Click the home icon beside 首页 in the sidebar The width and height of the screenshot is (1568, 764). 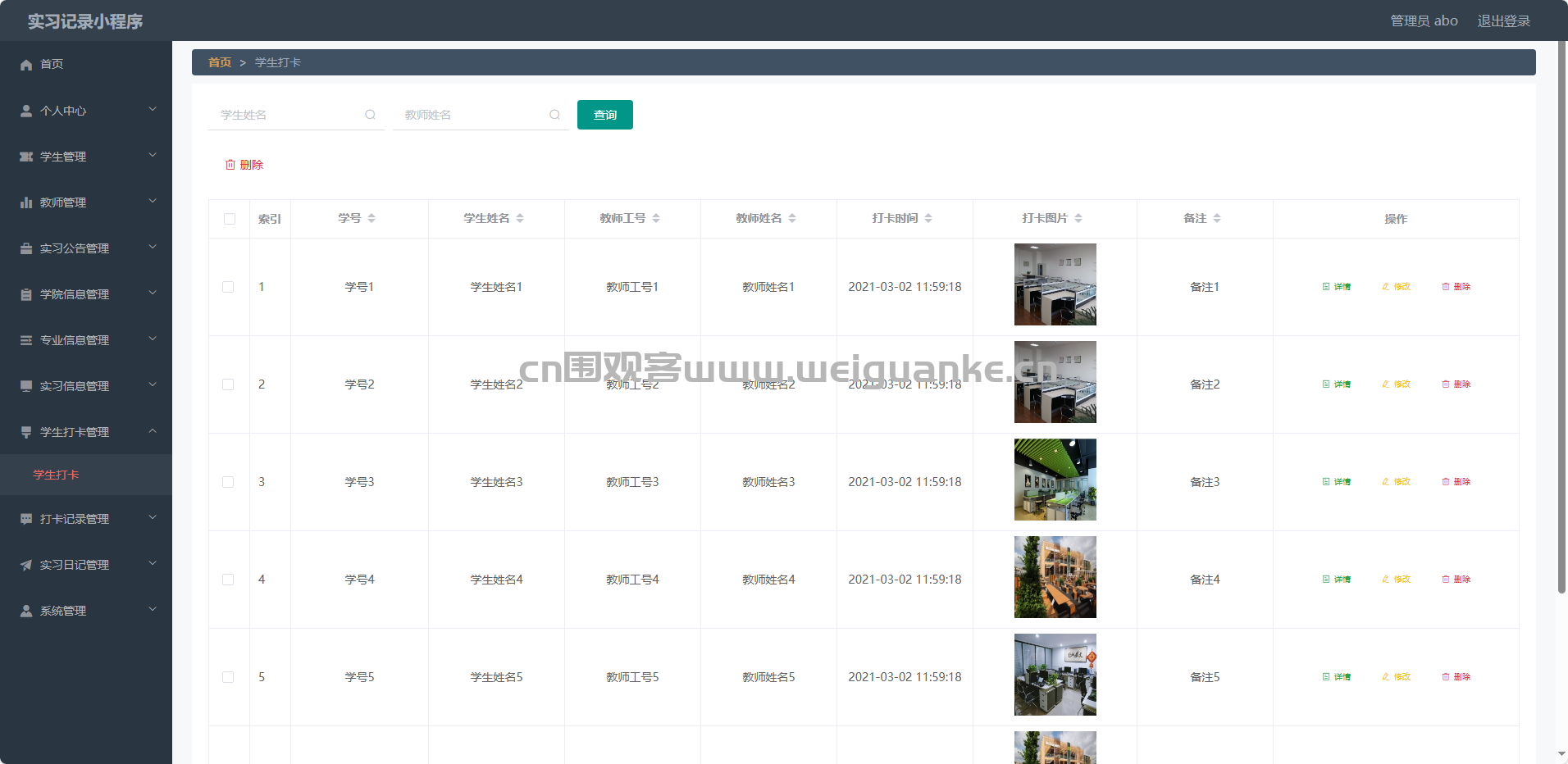(26, 64)
